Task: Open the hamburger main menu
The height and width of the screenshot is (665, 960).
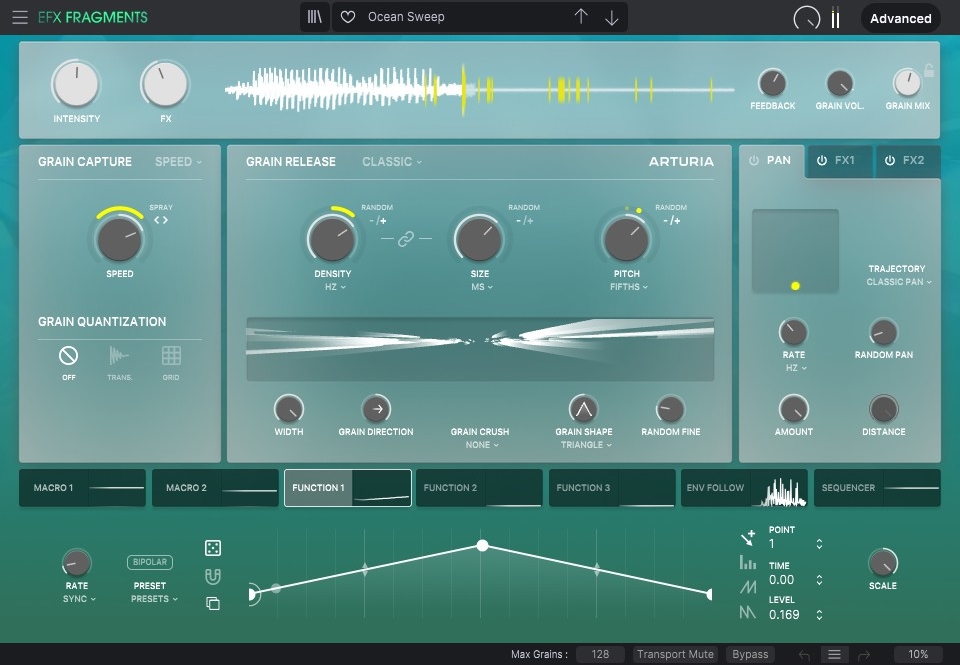Action: pyautogui.click(x=20, y=17)
